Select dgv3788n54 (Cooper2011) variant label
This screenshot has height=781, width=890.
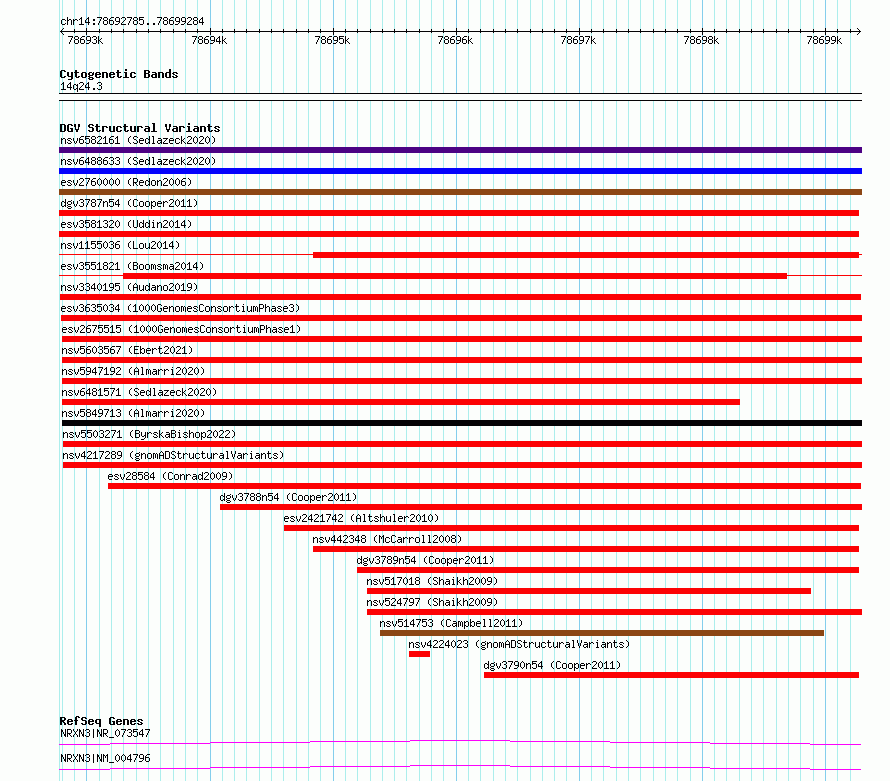coord(288,497)
